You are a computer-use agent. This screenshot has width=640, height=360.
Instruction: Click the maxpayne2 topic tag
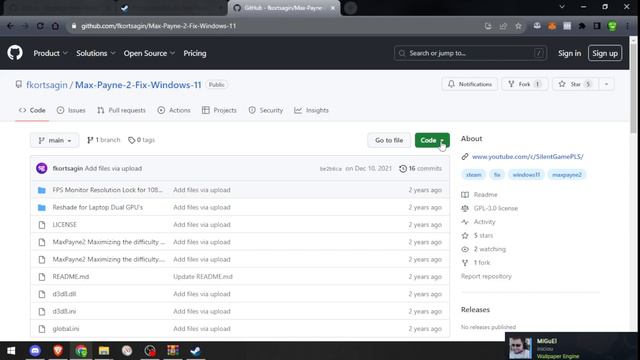pos(567,175)
